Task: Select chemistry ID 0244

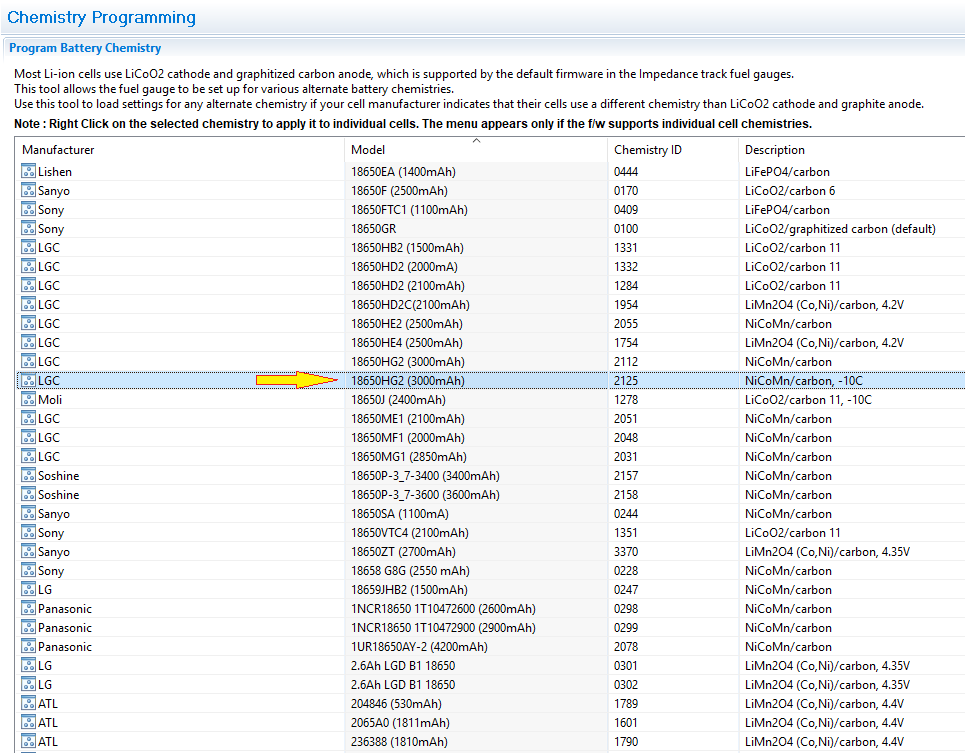Action: pyautogui.click(x=626, y=514)
